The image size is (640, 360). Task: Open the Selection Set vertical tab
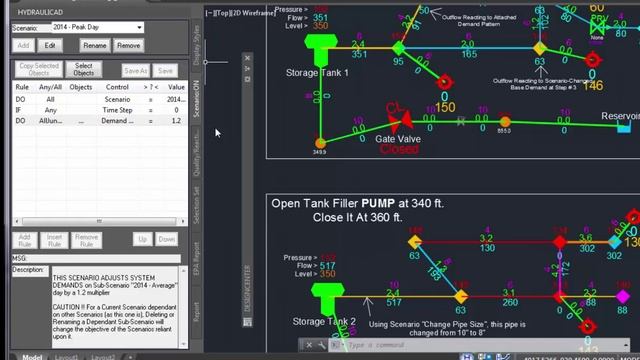pyautogui.click(x=196, y=205)
